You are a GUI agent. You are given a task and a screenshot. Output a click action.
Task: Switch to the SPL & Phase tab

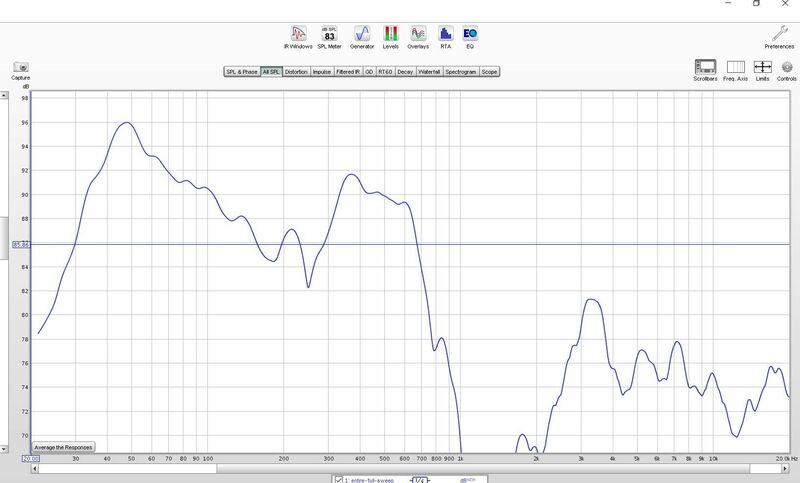pyautogui.click(x=242, y=72)
